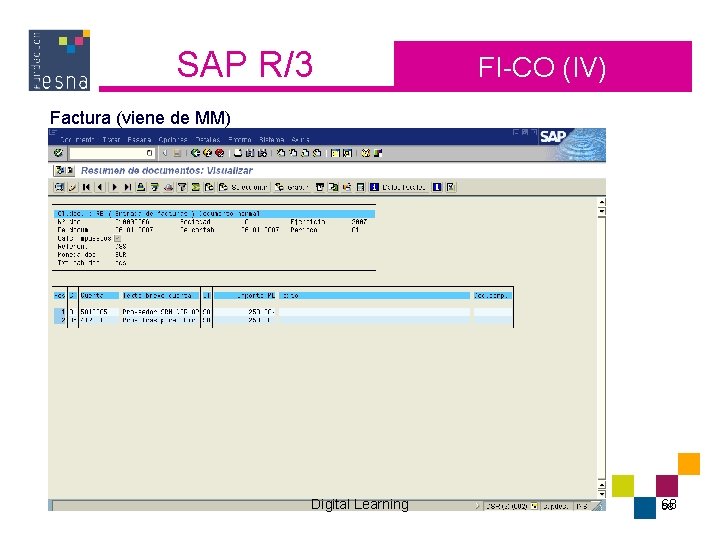Image resolution: width=720 pixels, height=540 pixels.
Task: Click the Soc.comp. column header
Action: click(493, 295)
